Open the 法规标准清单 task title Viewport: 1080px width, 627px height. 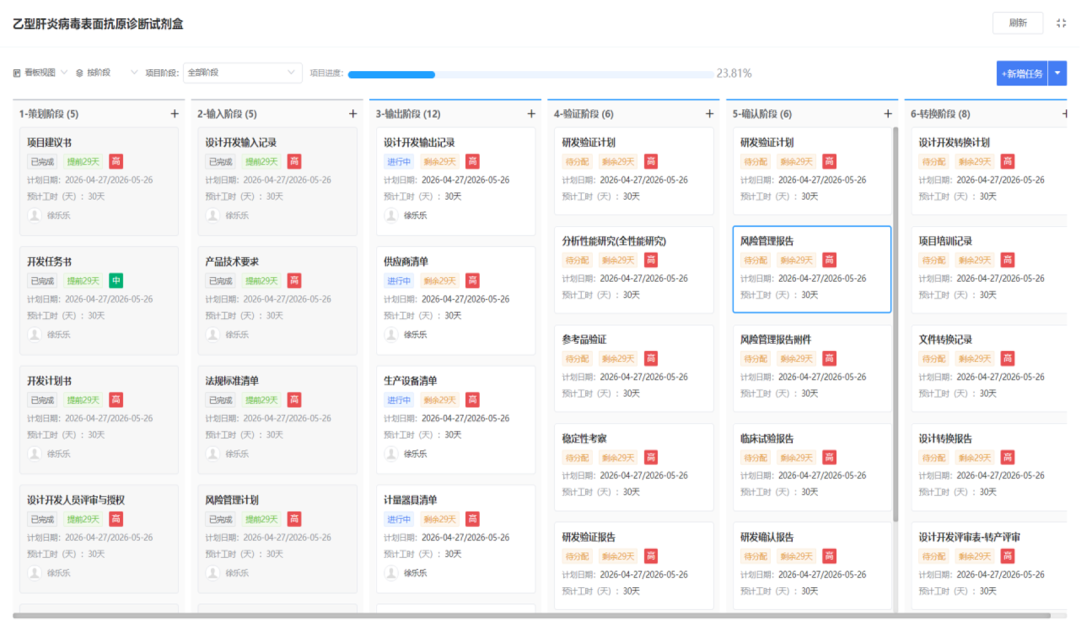pyautogui.click(x=232, y=380)
